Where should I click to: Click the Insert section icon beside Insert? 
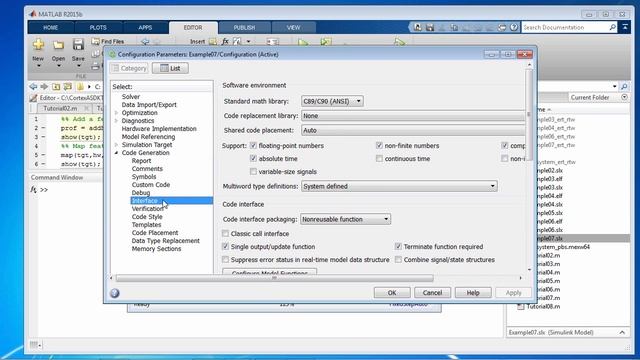(x=213, y=41)
